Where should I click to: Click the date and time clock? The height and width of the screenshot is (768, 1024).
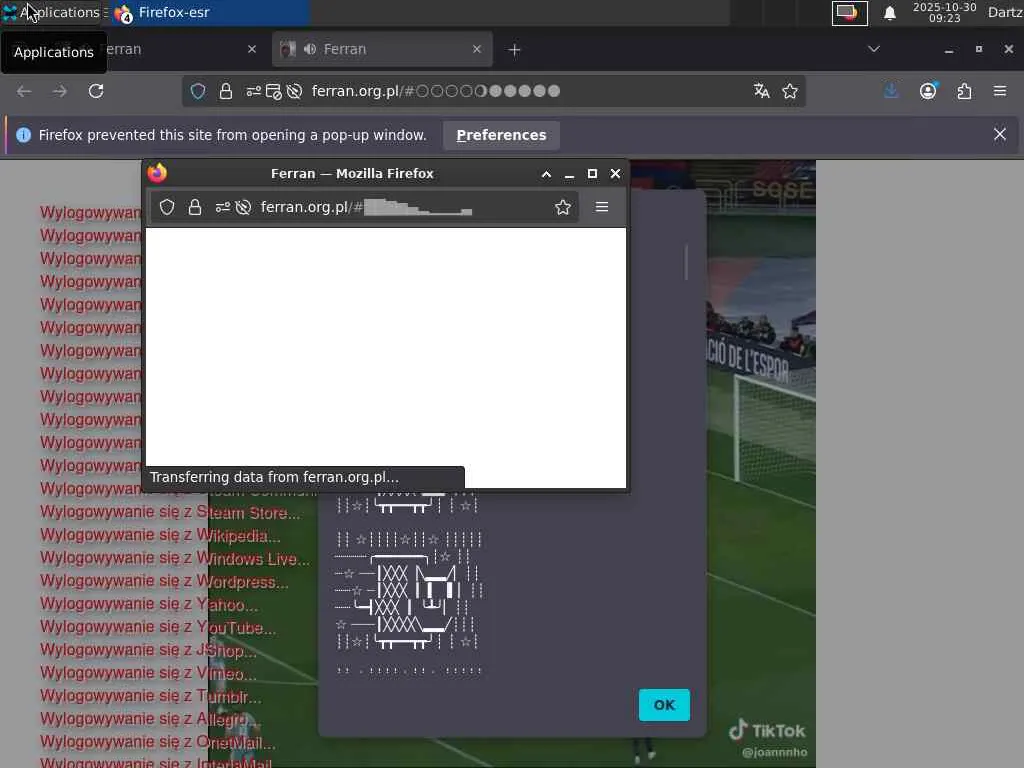(944, 12)
